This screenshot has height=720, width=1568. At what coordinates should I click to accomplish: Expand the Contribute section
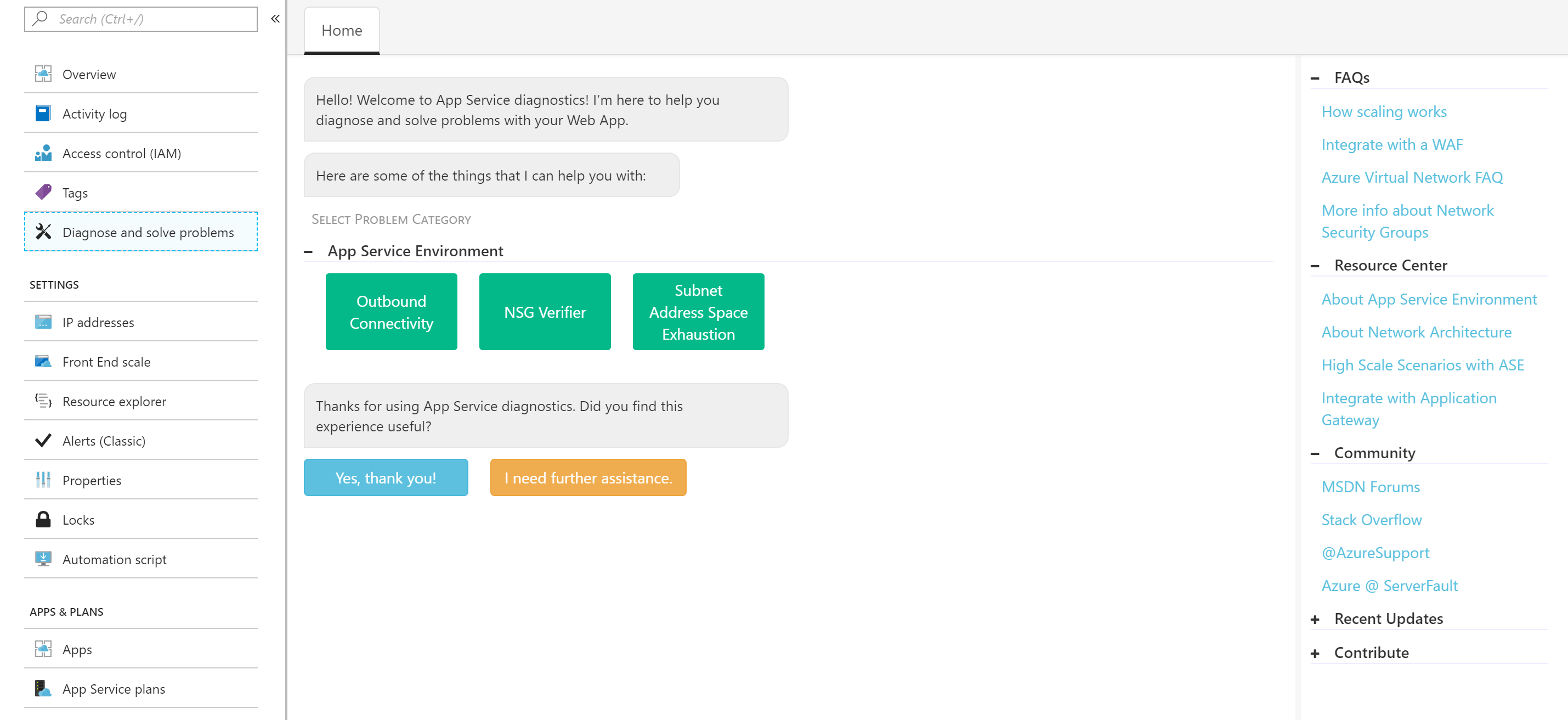(1315, 653)
